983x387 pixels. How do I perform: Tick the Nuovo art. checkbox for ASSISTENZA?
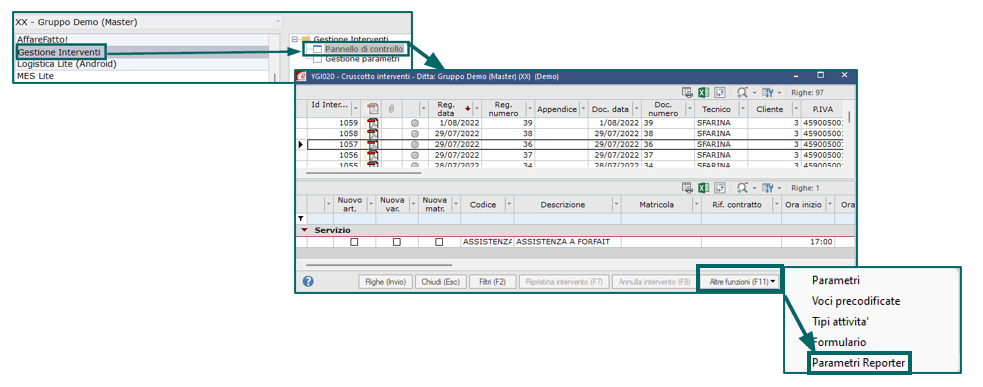click(354, 241)
